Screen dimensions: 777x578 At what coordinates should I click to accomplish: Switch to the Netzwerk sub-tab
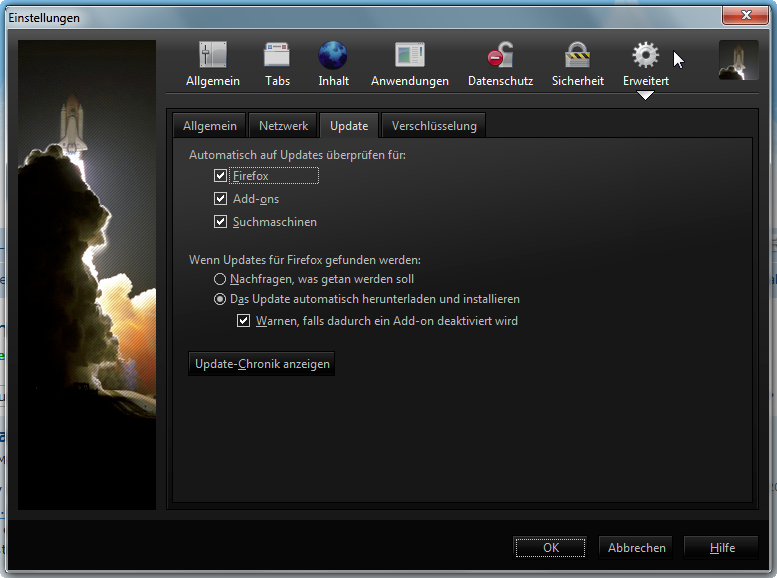coord(283,126)
